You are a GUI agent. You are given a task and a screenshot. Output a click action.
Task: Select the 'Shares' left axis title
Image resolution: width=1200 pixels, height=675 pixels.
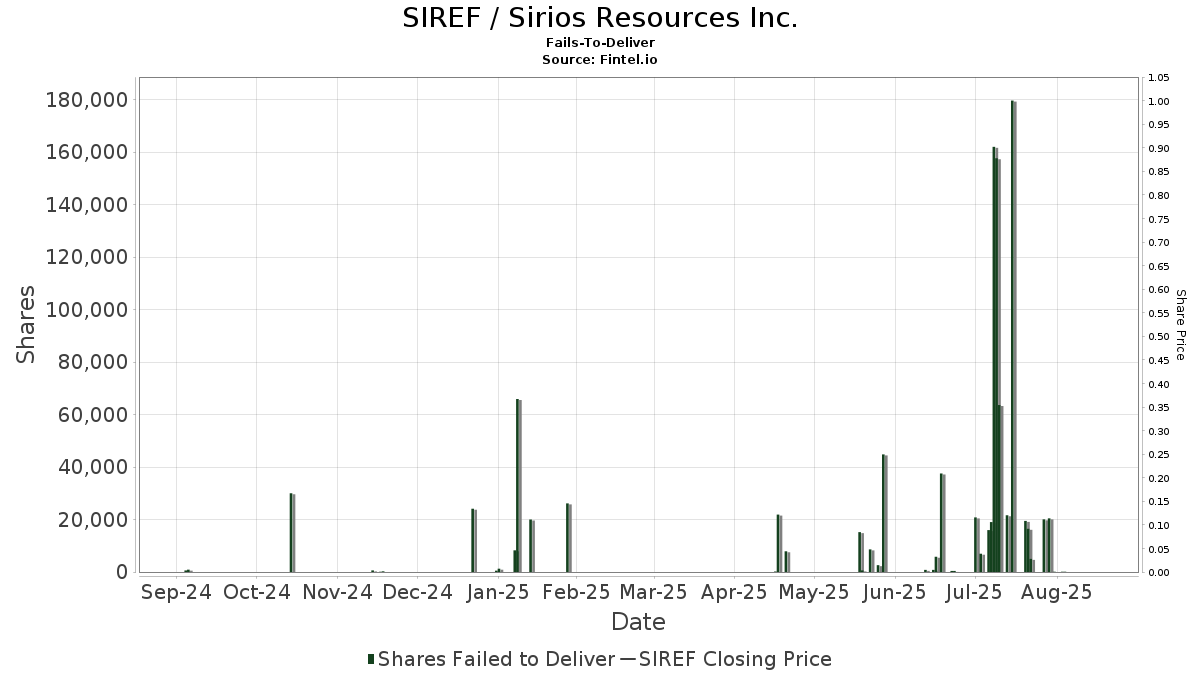[26, 325]
